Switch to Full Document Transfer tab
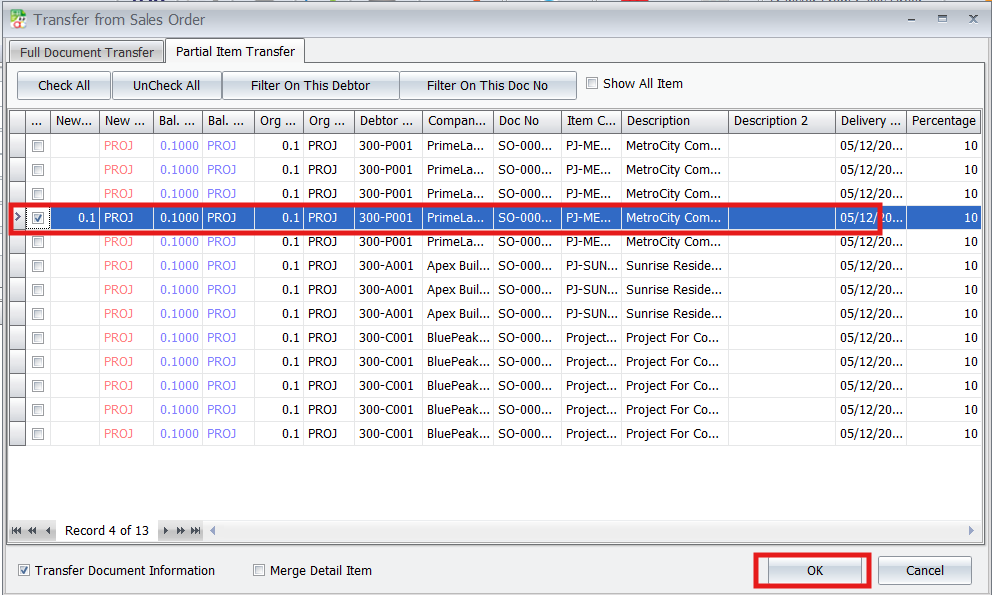Viewport: 992px width, 595px height. [87, 52]
